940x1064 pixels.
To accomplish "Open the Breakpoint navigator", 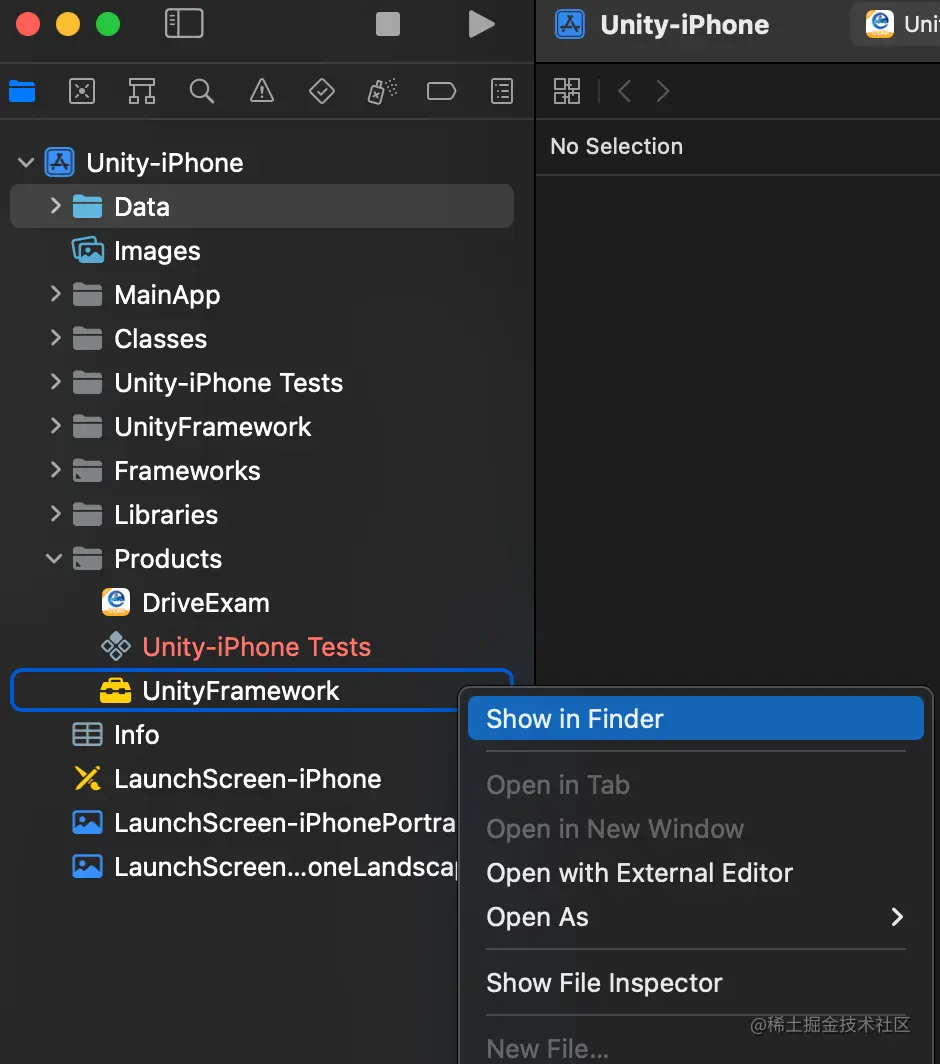I will pyautogui.click(x=441, y=91).
